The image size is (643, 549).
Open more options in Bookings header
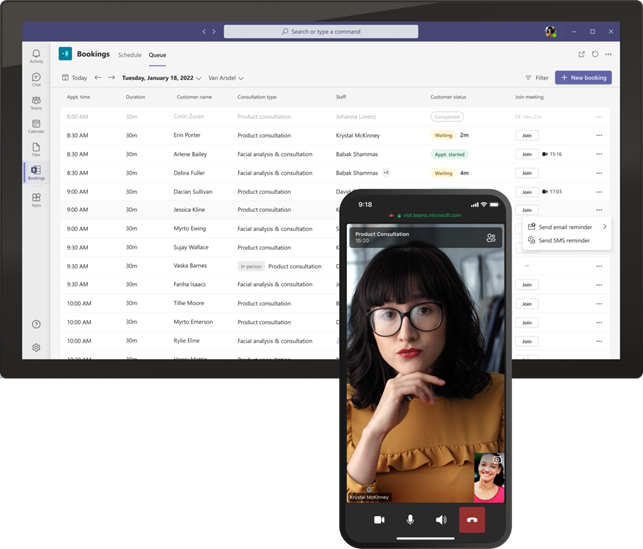click(608, 54)
